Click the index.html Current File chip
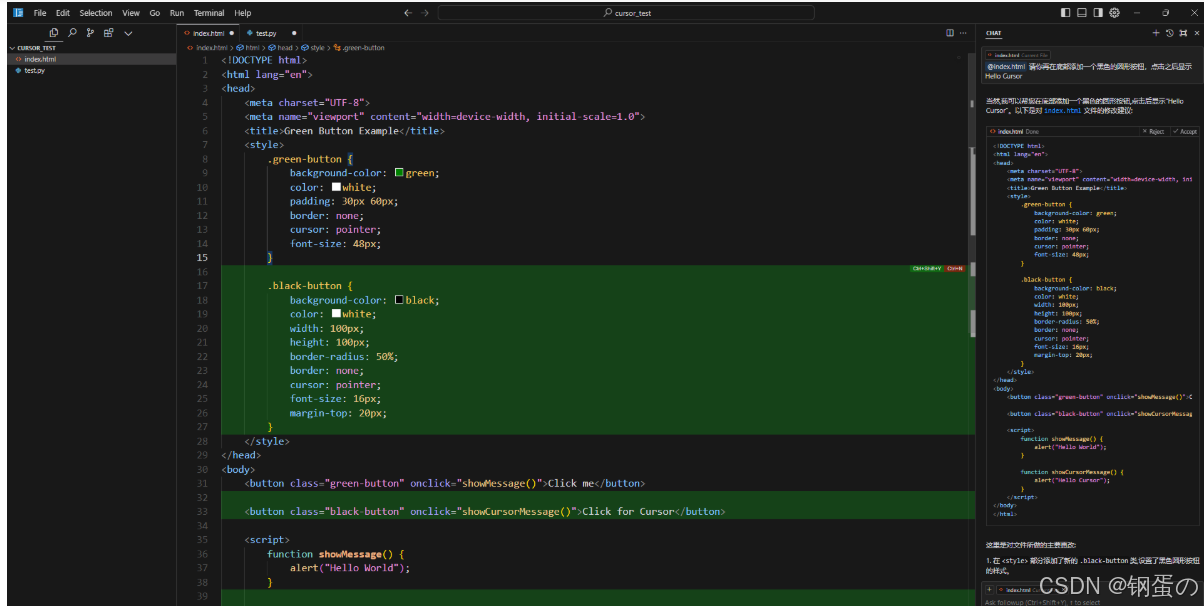 1017,55
